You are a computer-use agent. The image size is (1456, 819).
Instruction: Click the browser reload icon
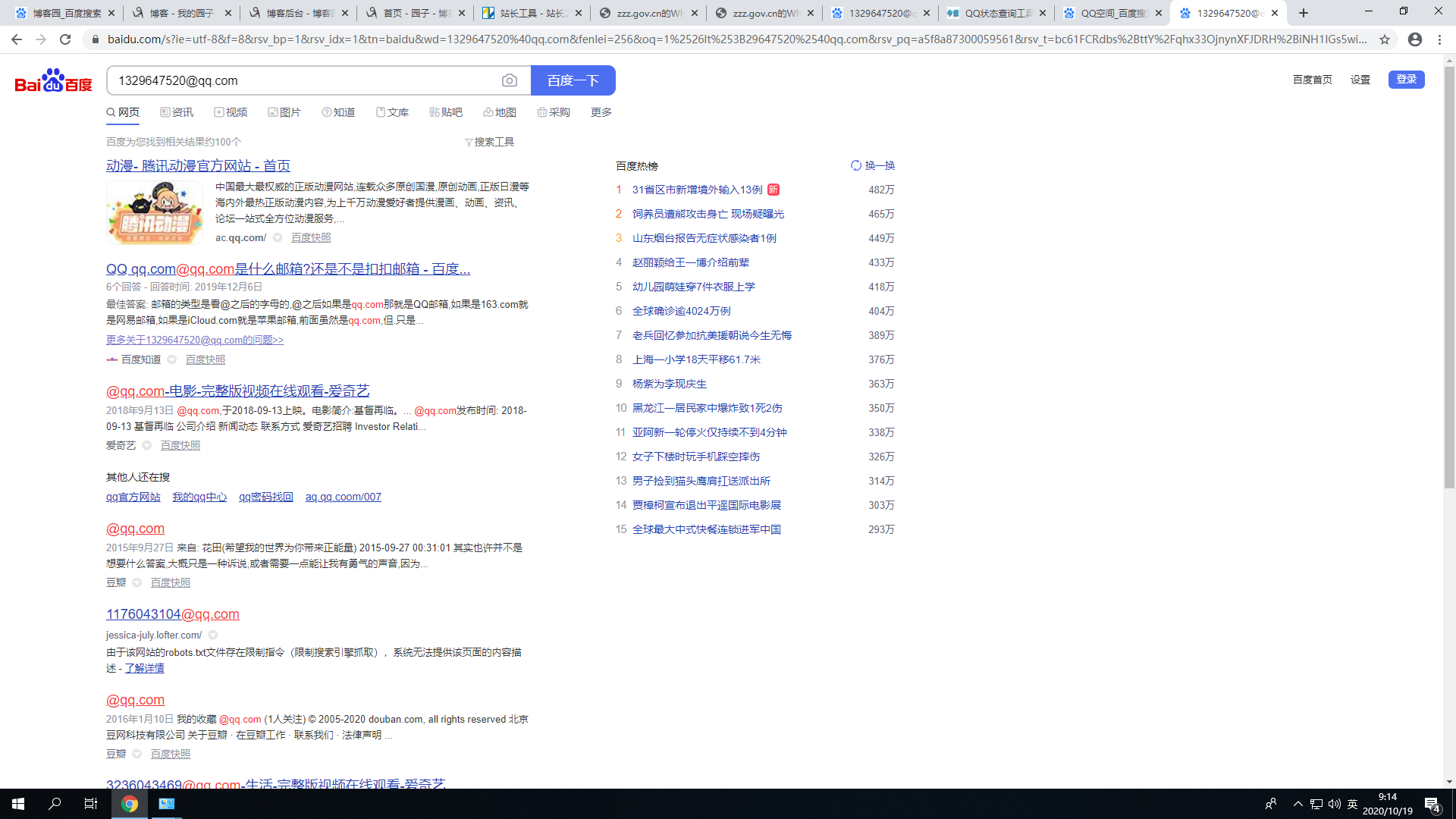(65, 39)
